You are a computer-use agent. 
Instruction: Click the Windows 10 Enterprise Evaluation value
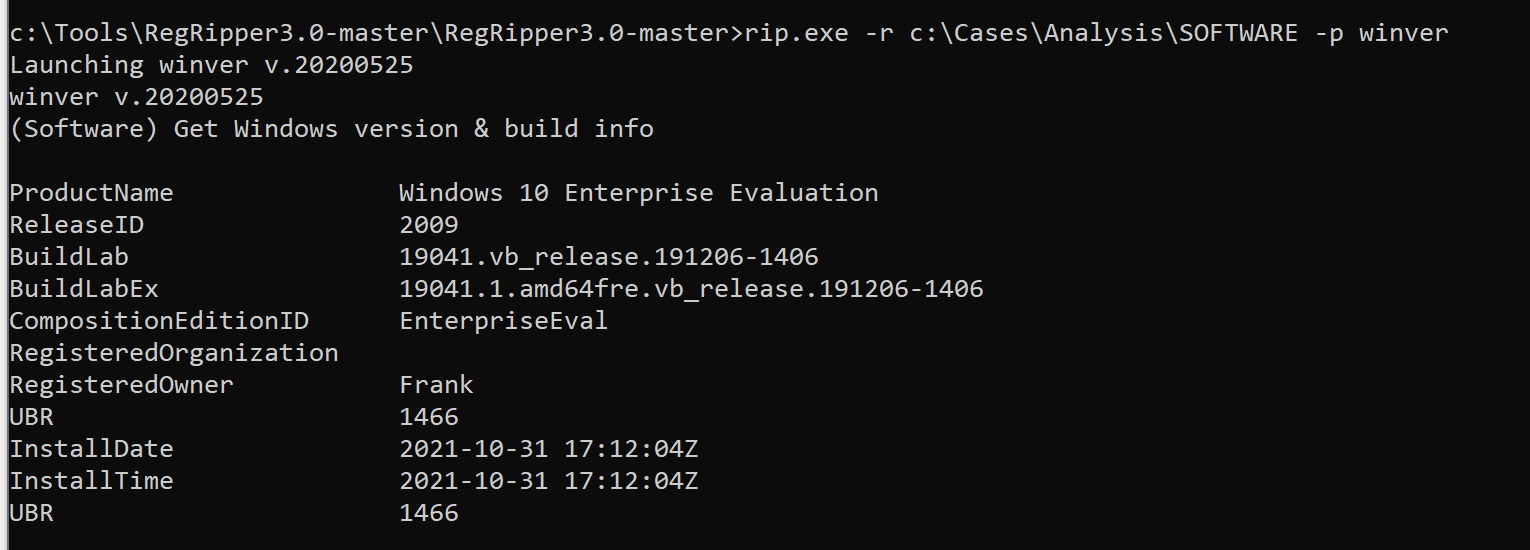click(x=639, y=193)
